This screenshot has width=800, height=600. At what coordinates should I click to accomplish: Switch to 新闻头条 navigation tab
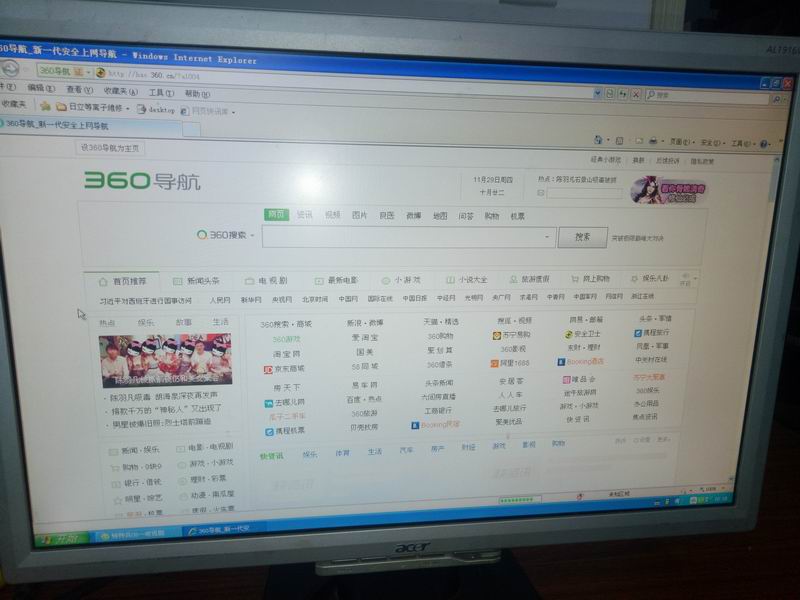pyautogui.click(x=196, y=281)
